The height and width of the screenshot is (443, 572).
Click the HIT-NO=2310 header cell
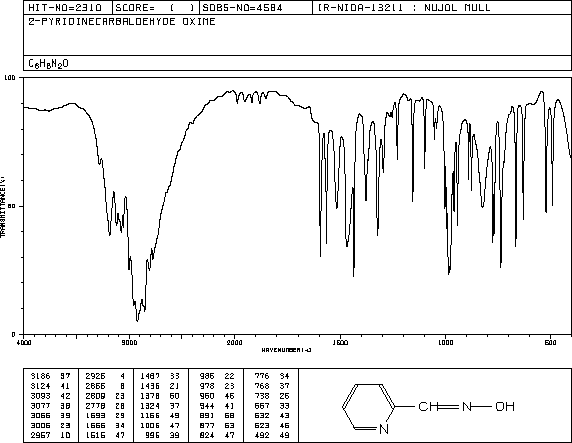click(x=65, y=8)
